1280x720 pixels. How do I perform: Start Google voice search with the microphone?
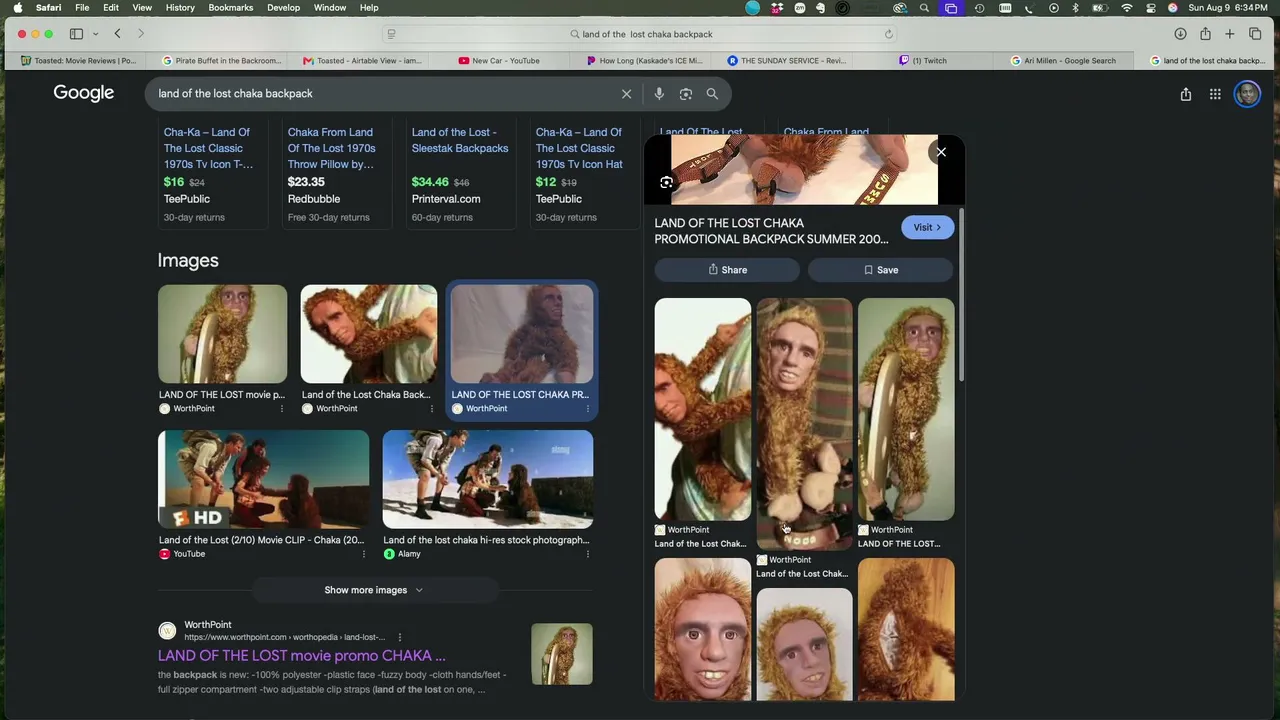pyautogui.click(x=659, y=94)
